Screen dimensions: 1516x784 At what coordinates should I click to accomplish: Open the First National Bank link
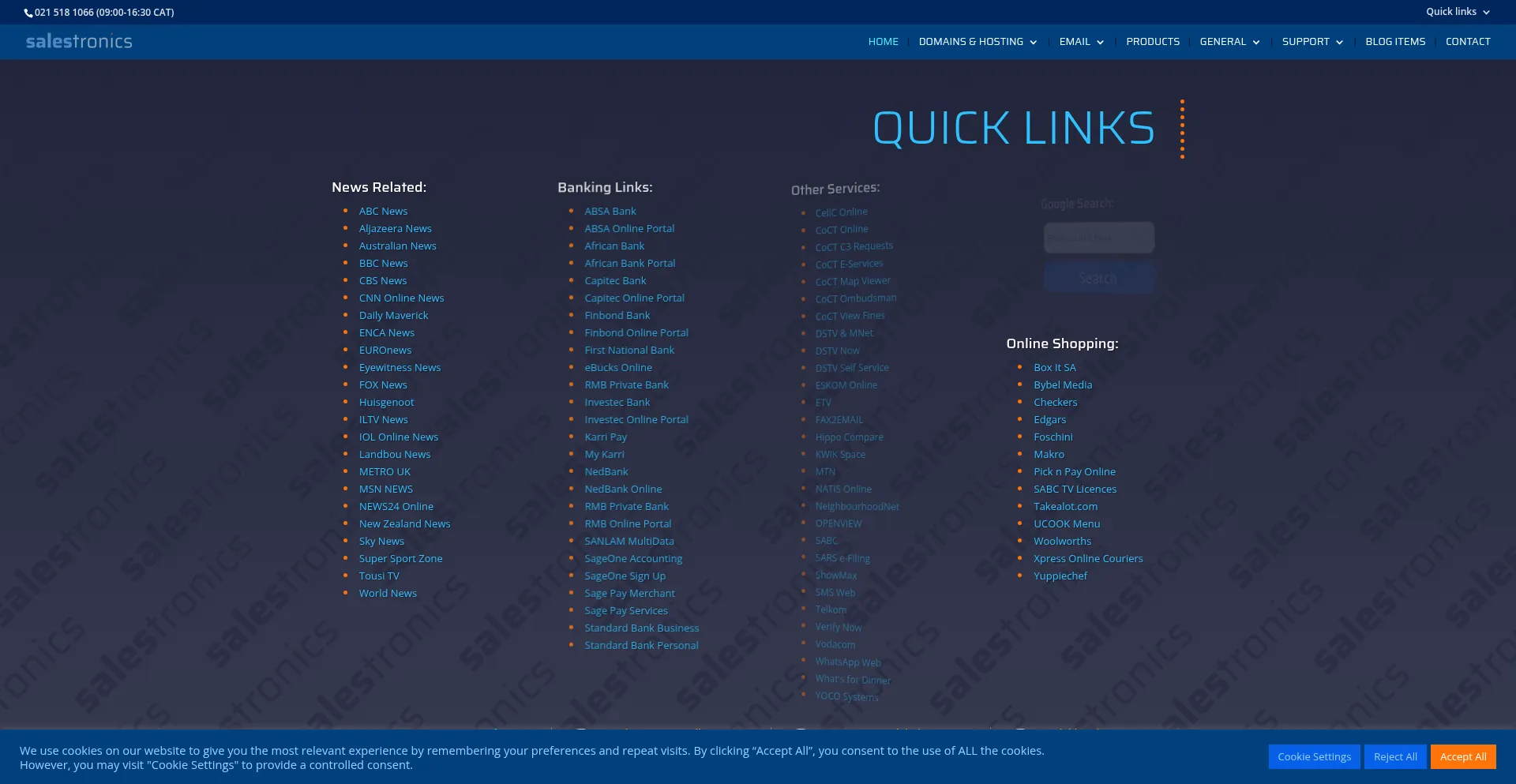pos(629,351)
